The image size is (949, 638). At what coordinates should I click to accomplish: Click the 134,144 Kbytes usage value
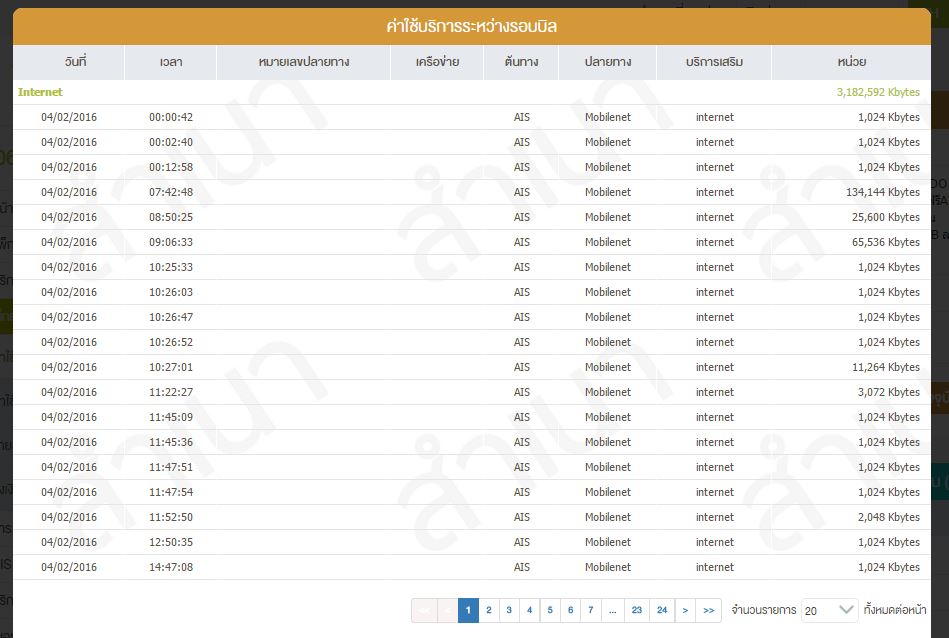point(883,192)
